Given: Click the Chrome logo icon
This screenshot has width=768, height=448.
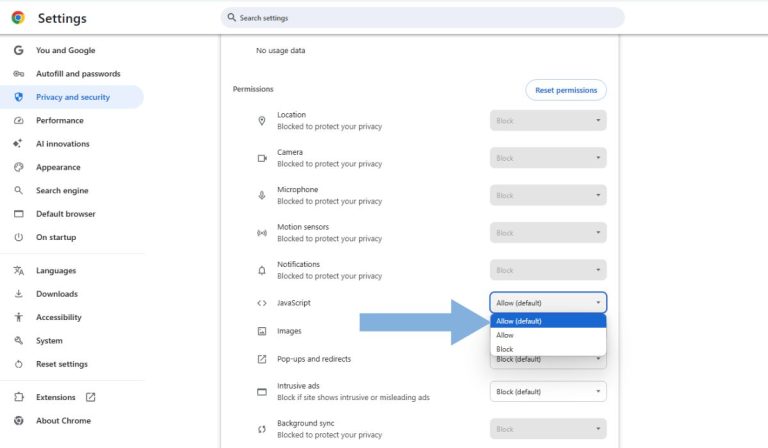Looking at the screenshot, I should click(x=18, y=18).
